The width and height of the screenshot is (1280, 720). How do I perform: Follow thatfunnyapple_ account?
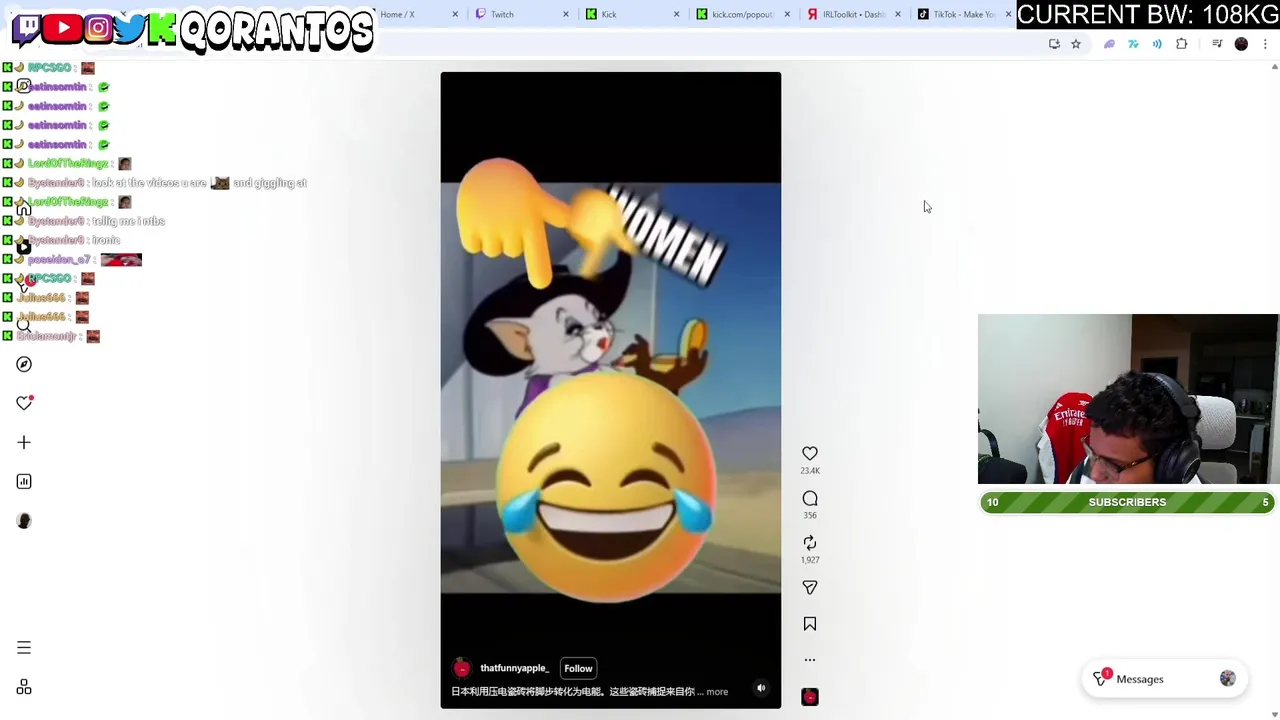coord(578,668)
